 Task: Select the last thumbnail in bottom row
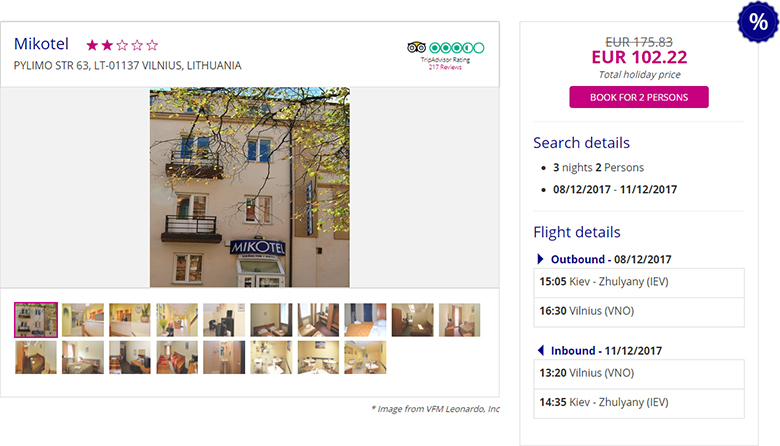[365, 357]
